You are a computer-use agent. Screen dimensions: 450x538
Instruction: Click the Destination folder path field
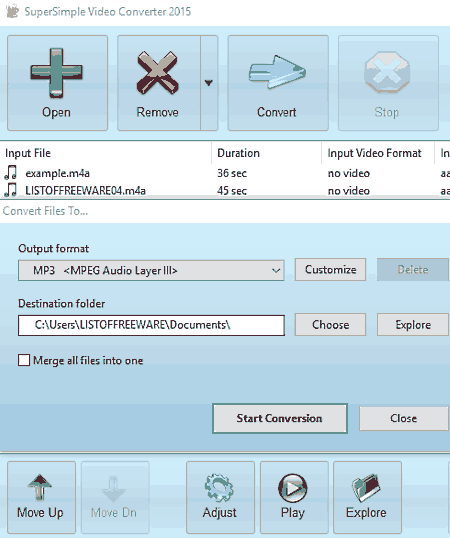151,325
